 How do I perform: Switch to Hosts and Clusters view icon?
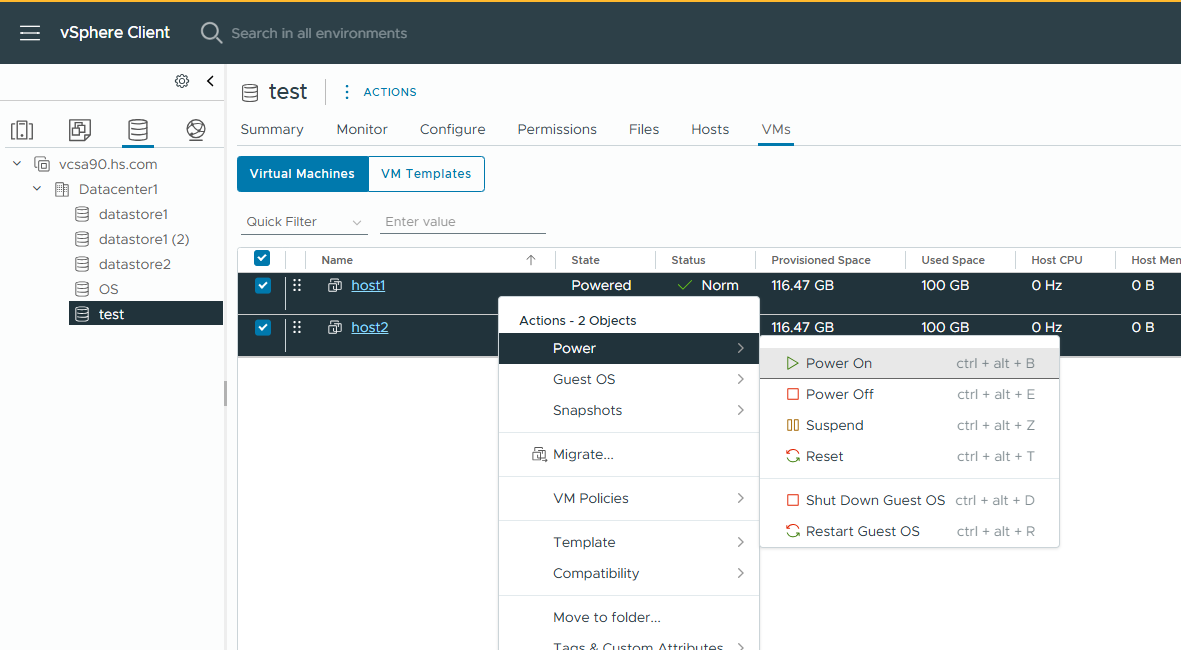(22, 130)
